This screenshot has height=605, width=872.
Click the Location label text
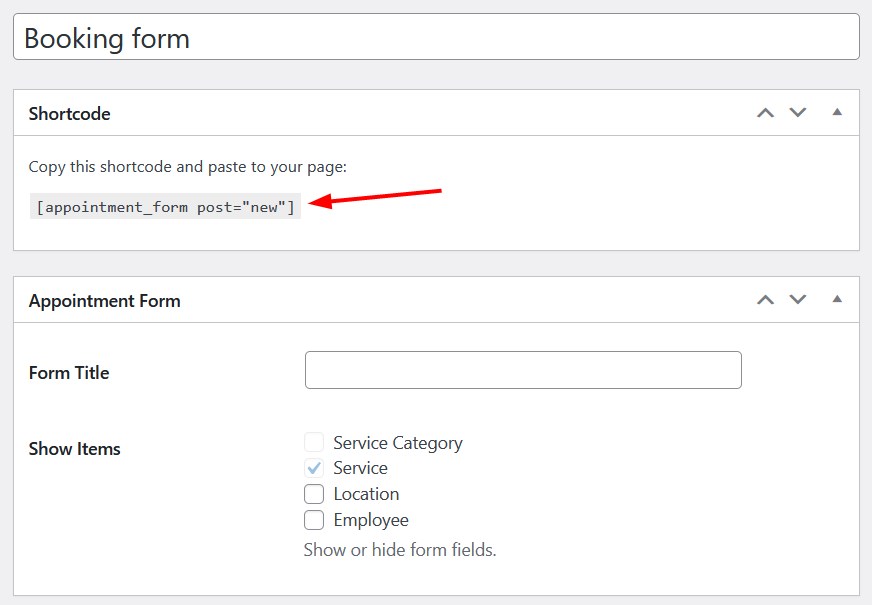(x=366, y=494)
